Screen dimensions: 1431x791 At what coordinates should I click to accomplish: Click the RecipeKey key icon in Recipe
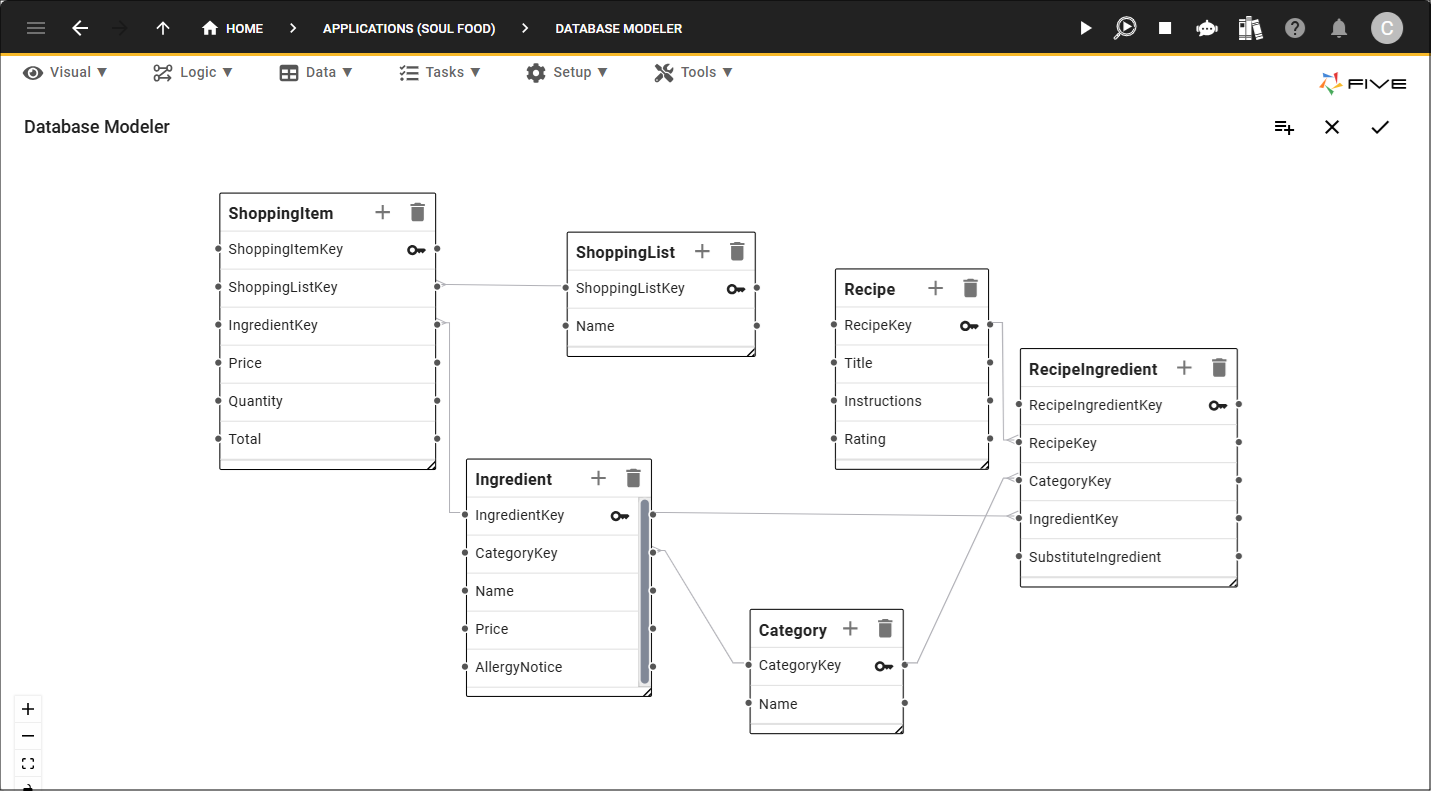969,326
